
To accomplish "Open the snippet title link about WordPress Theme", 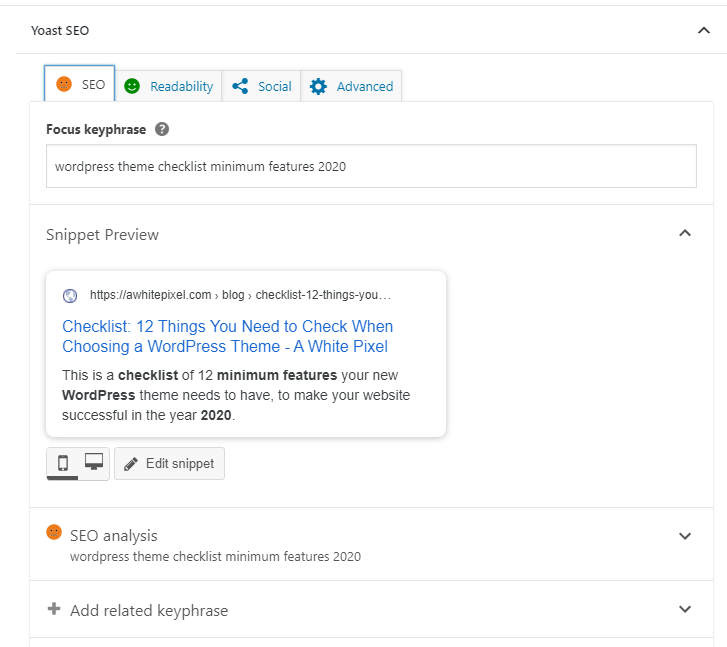I will (x=228, y=336).
